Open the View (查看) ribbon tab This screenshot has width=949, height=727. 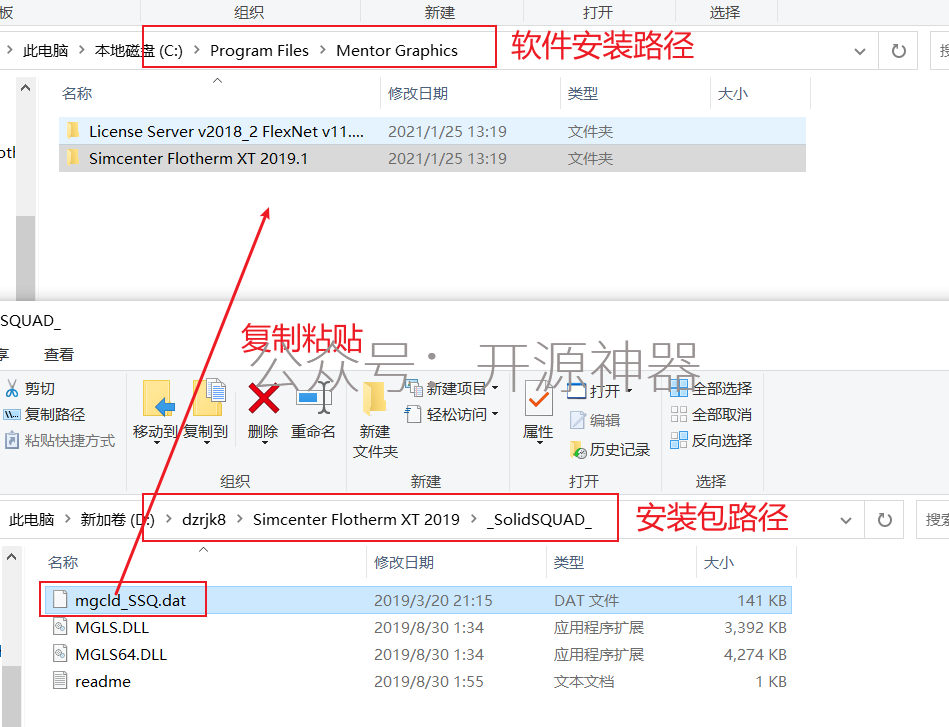[59, 355]
